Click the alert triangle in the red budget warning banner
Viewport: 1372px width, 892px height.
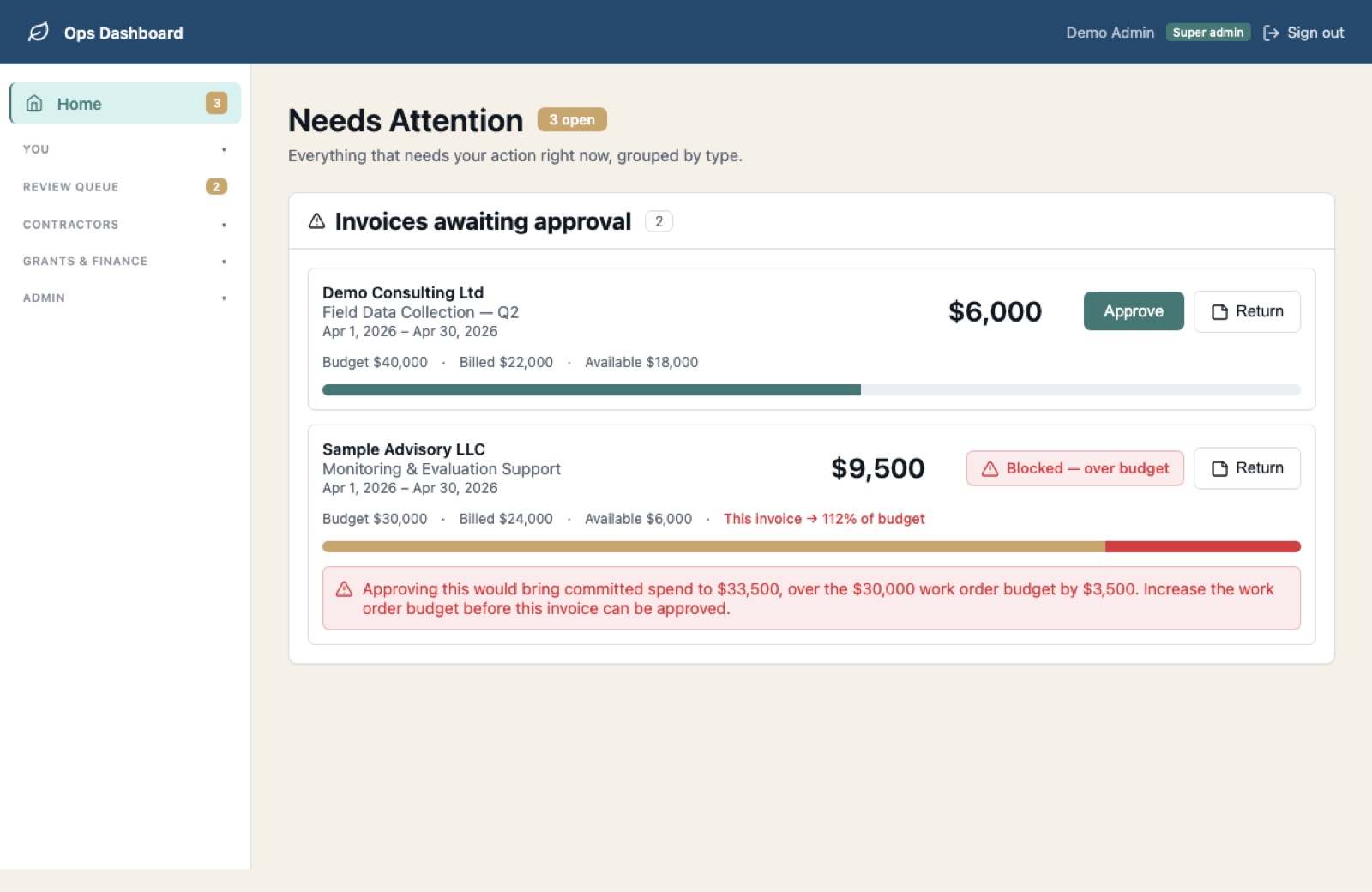pos(344,589)
